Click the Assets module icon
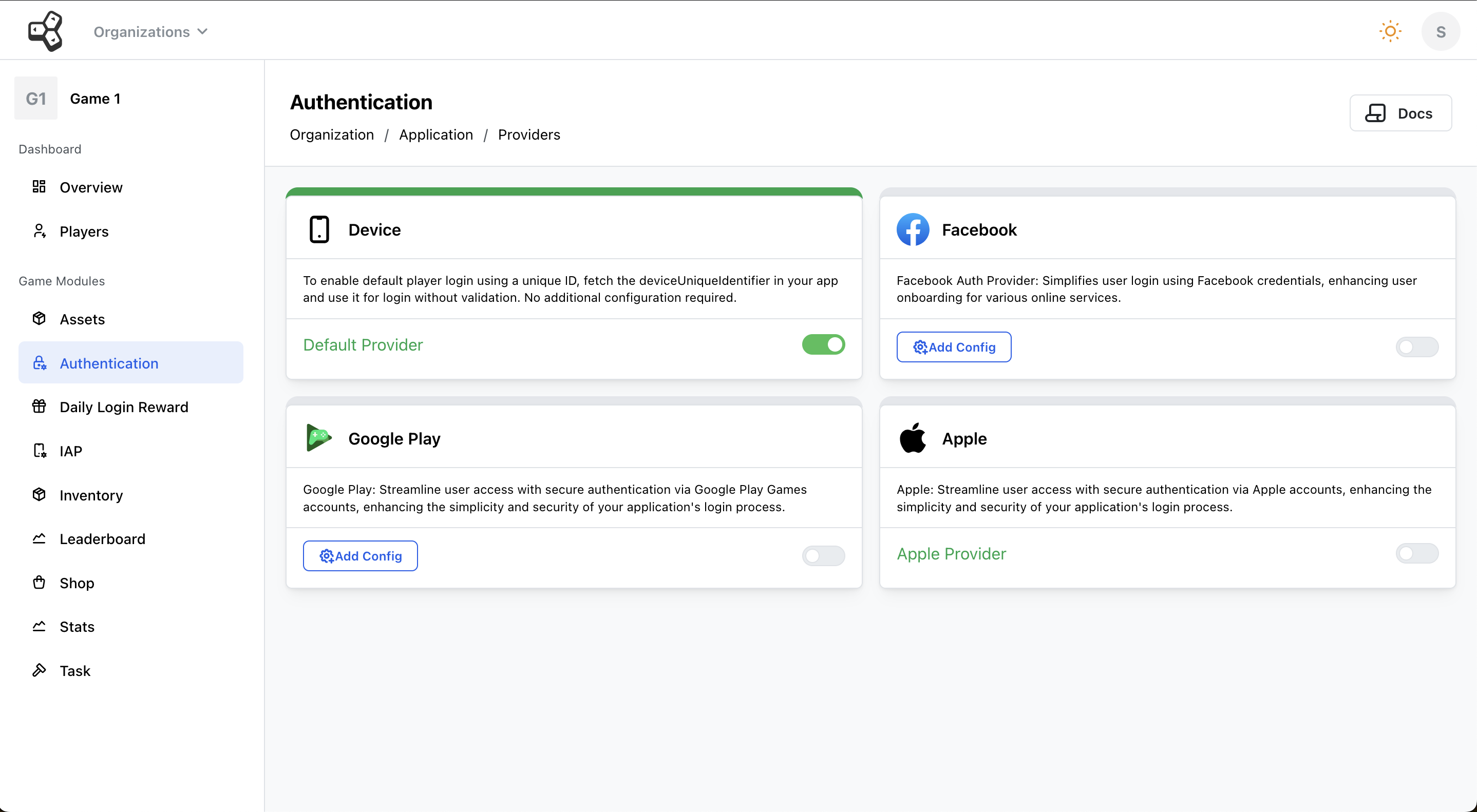 (x=40, y=318)
